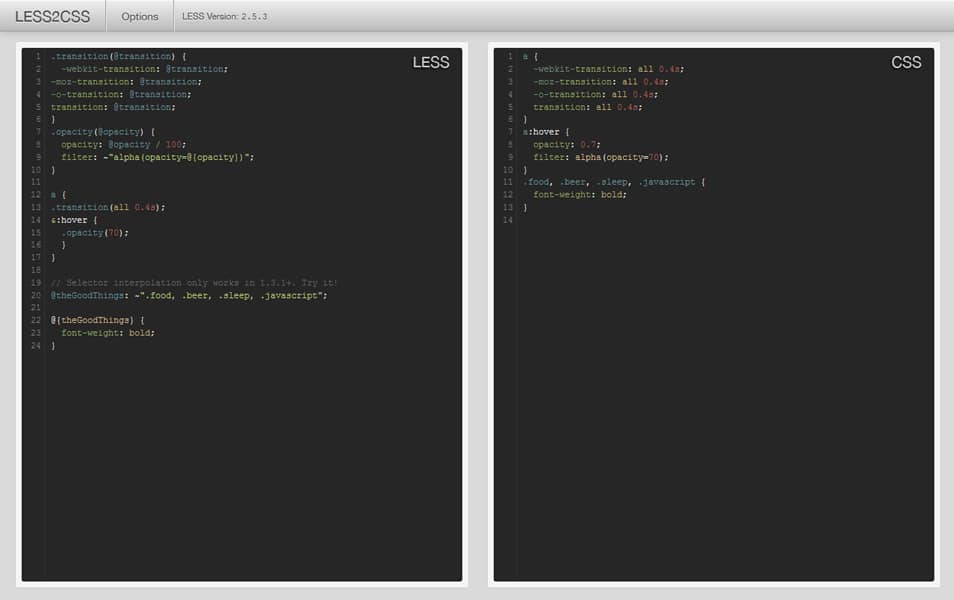Click '@{theGoodThings} {' line
This screenshot has width=954, height=600.
97,320
